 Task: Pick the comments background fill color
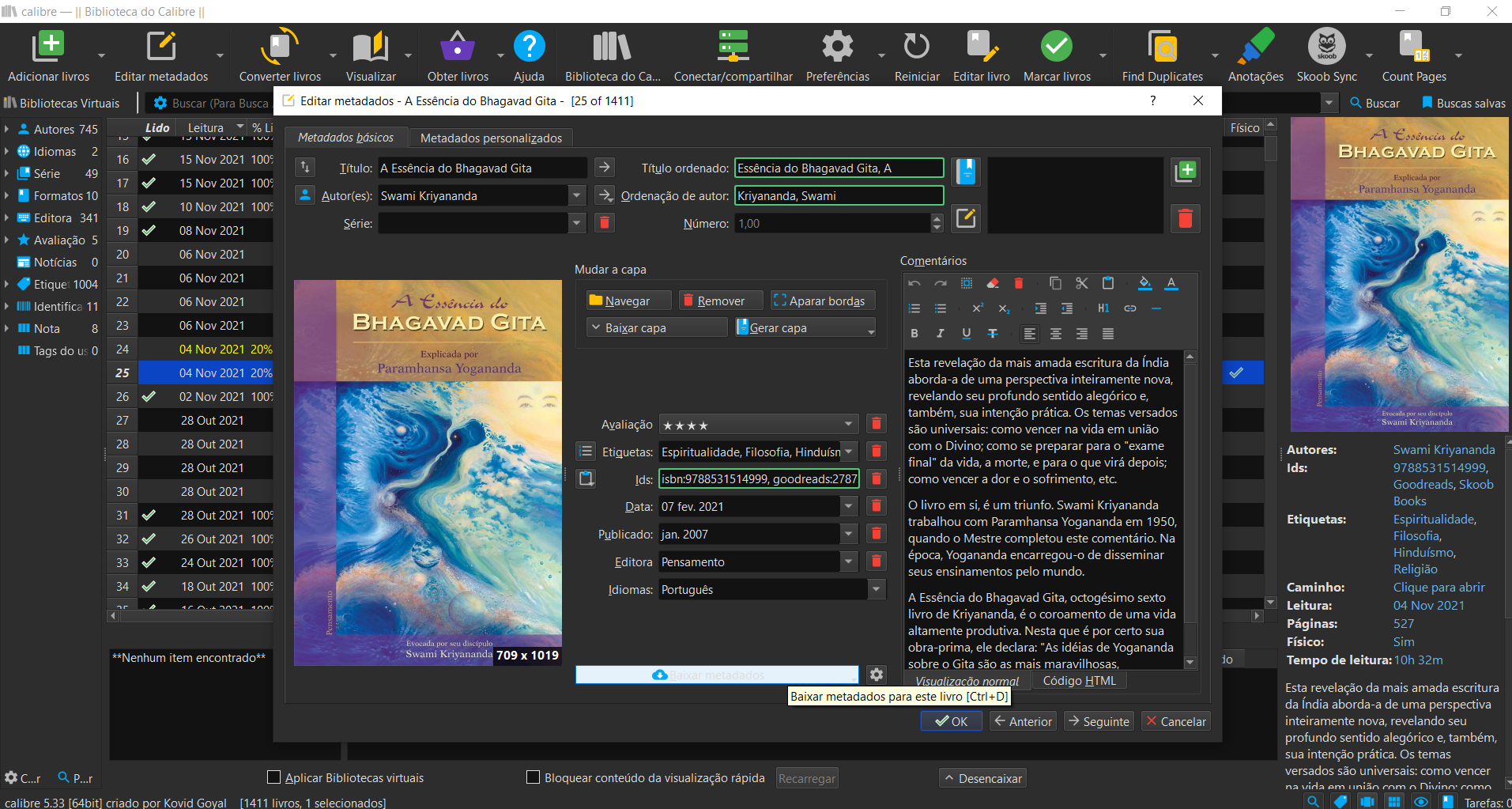(1144, 283)
